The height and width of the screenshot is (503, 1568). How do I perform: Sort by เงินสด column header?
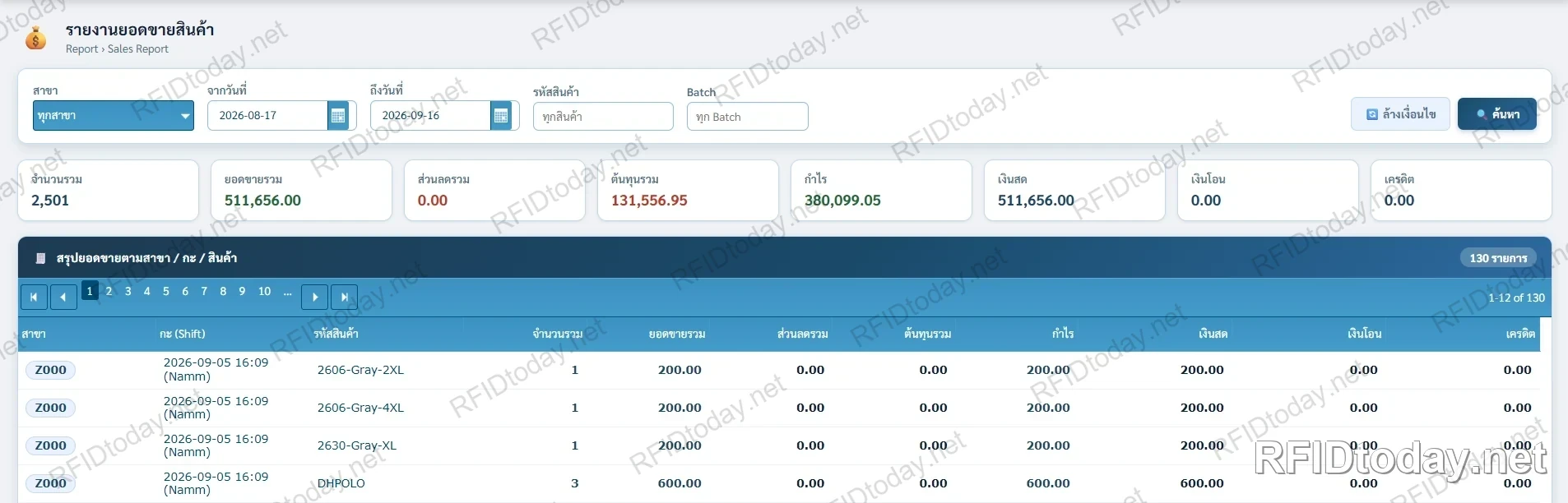point(1213,334)
